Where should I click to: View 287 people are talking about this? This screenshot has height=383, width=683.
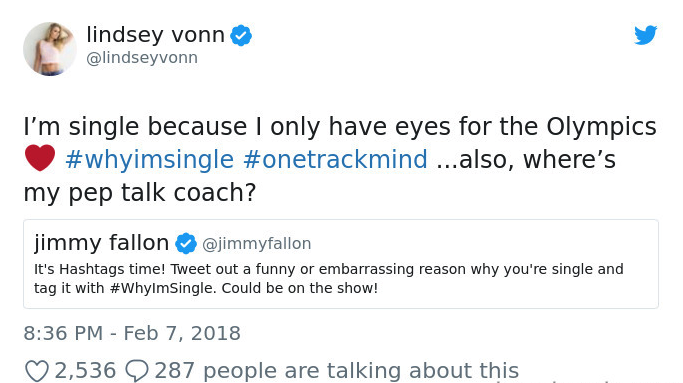[337, 371]
